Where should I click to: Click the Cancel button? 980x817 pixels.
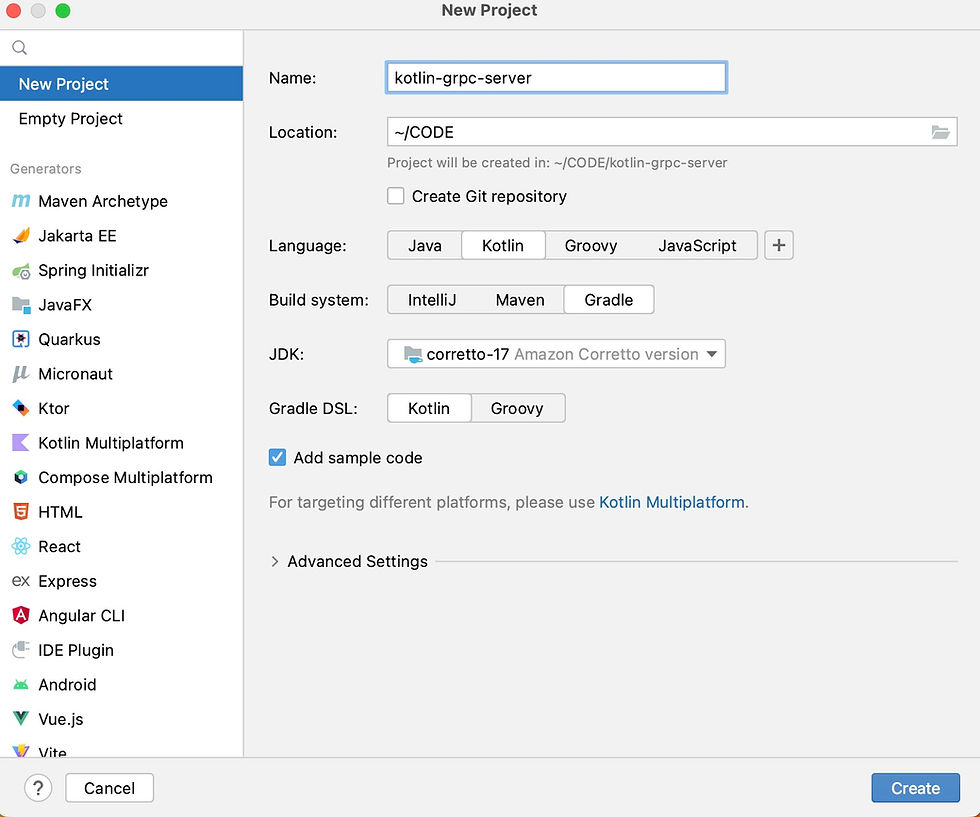[109, 788]
